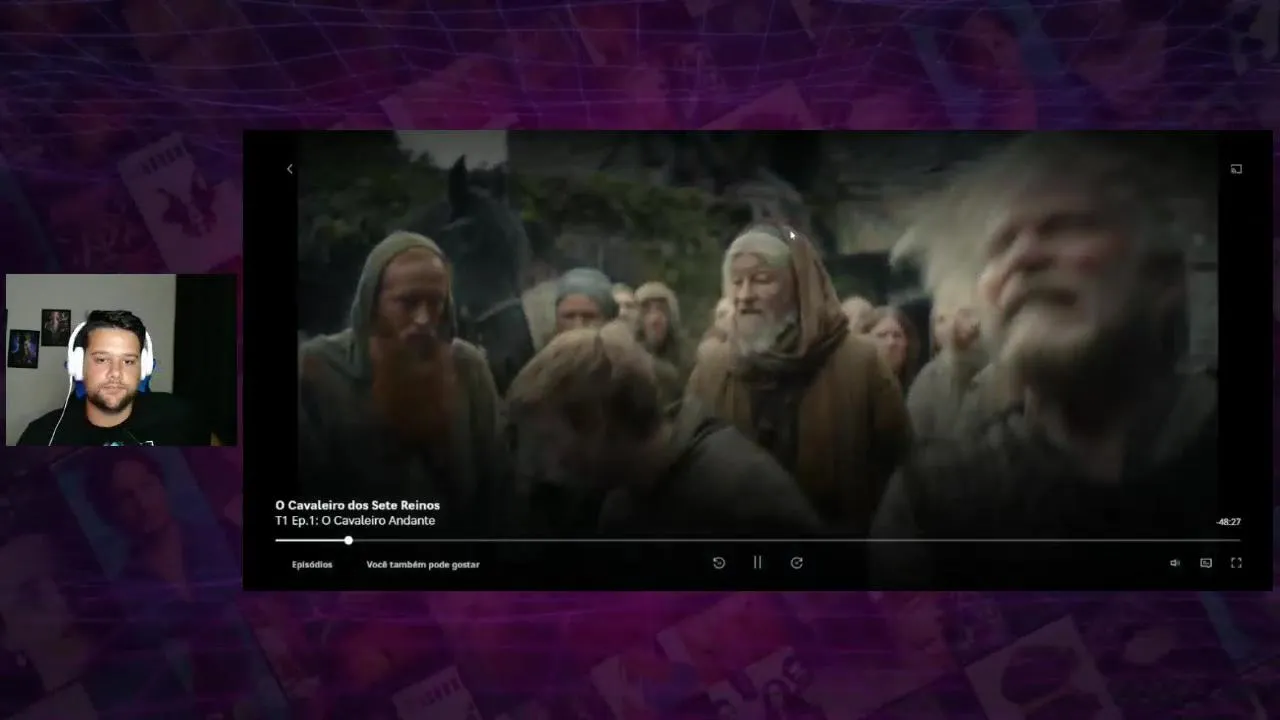Click the remaining time -48:27 label
1280x720 pixels.
(x=1228, y=522)
